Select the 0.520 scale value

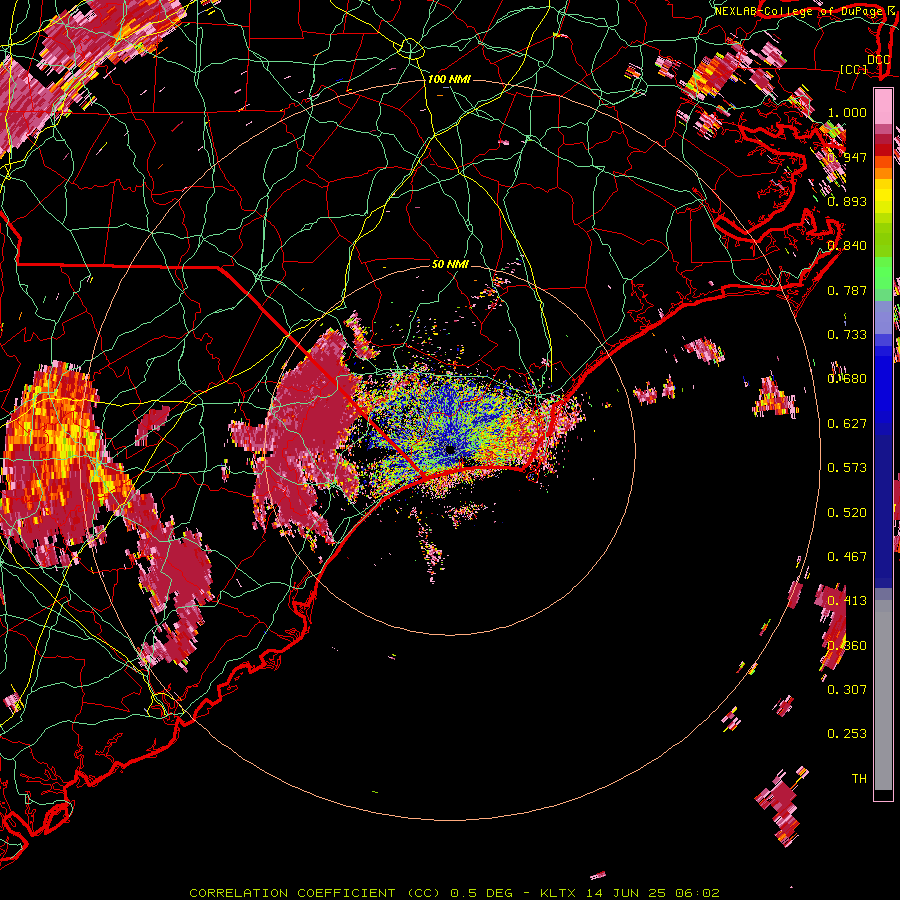coord(847,513)
